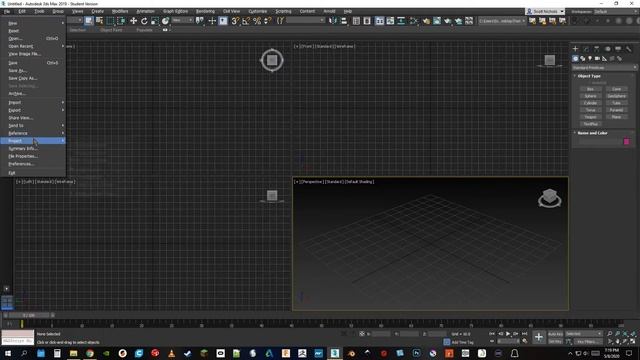
Task: Open the Rendering menu
Action: point(205,11)
